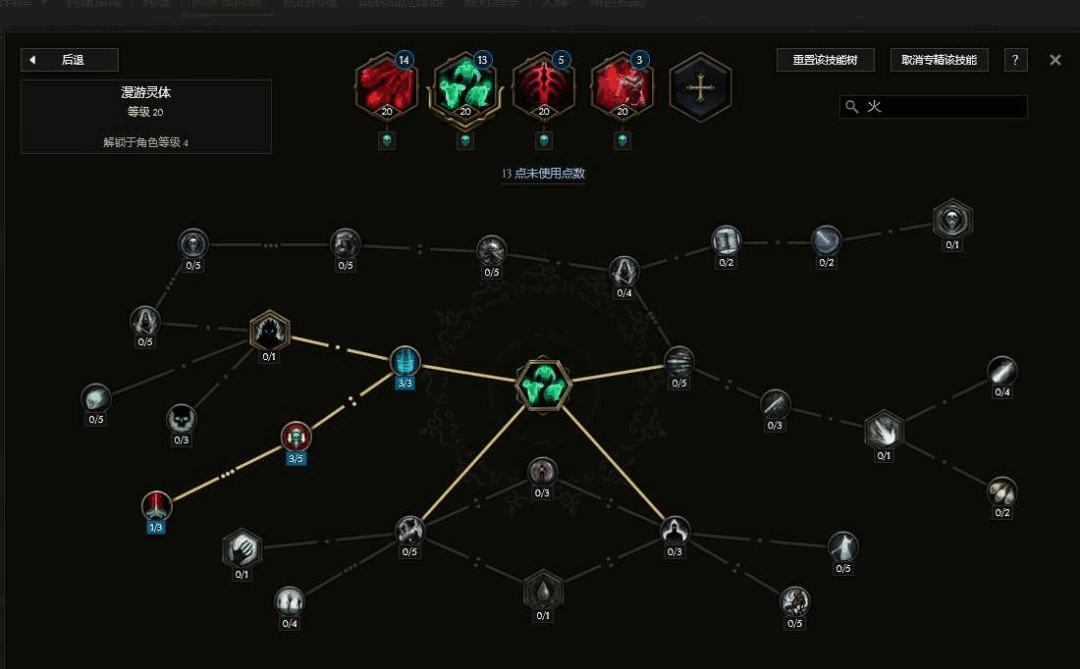The height and width of the screenshot is (669, 1080).
Task: Select the hexagonal hooded figure 0/1 node
Action: [269, 331]
